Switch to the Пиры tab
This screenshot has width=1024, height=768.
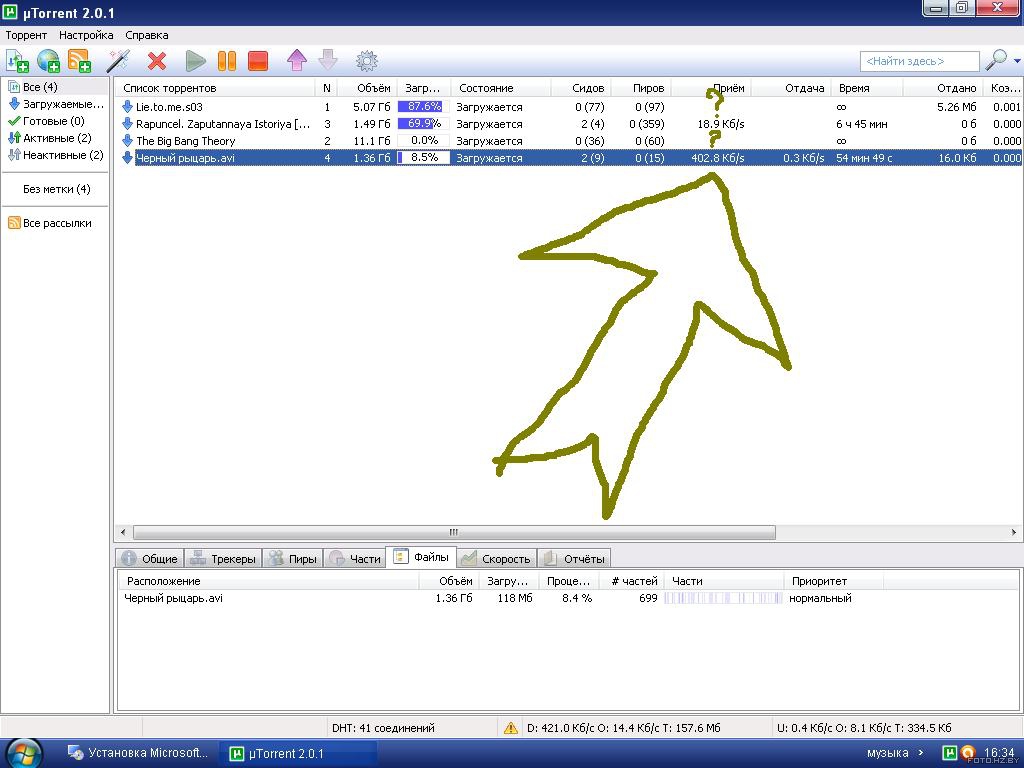(x=293, y=558)
